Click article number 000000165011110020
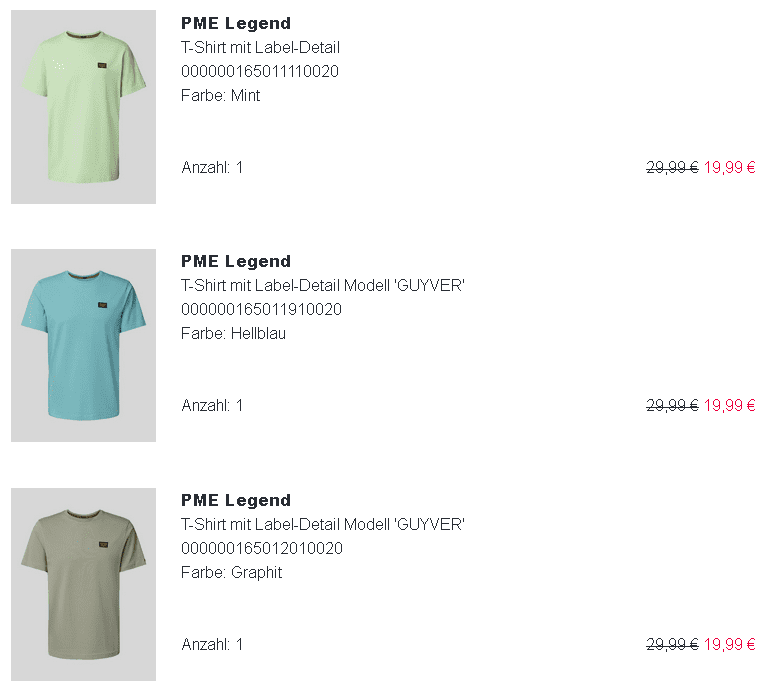782x692 pixels. (260, 71)
